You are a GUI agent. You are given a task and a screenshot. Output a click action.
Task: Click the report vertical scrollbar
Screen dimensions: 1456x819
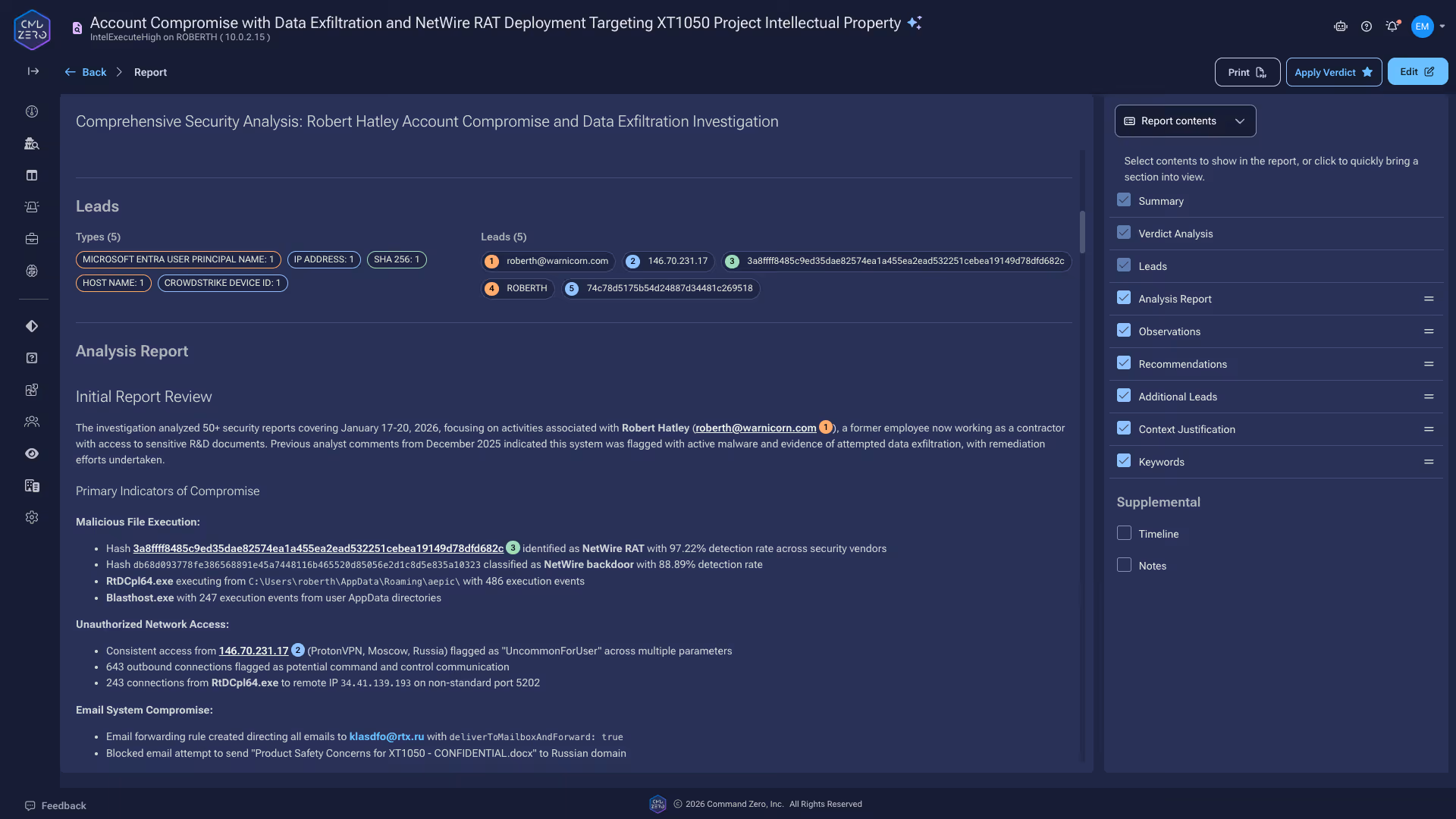1082,231
